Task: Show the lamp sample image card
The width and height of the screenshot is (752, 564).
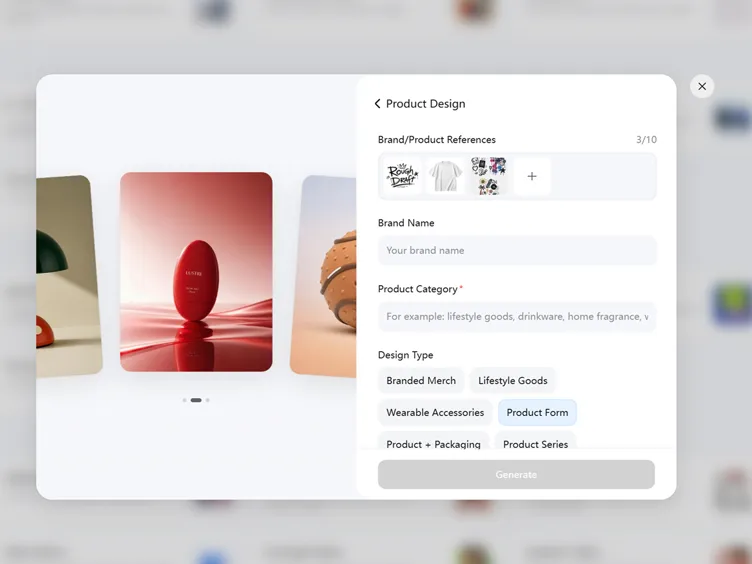Action: click(x=69, y=276)
